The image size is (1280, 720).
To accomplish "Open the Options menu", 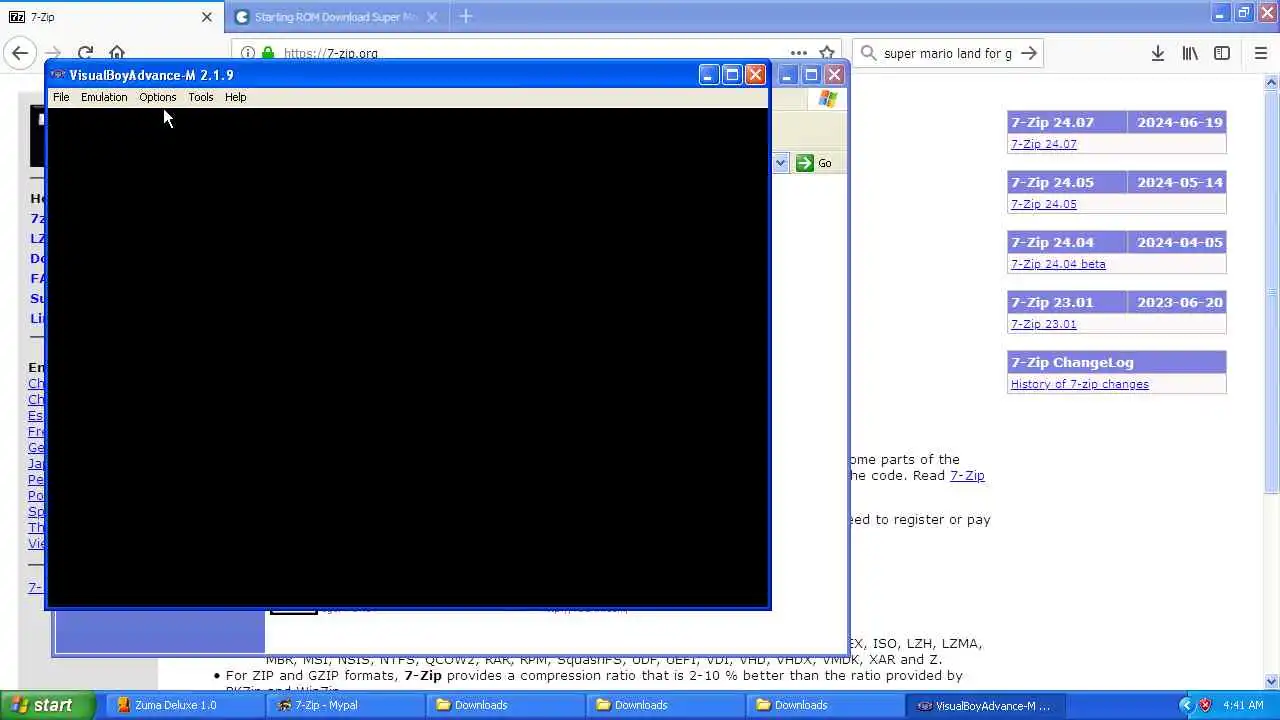I will click(x=157, y=97).
